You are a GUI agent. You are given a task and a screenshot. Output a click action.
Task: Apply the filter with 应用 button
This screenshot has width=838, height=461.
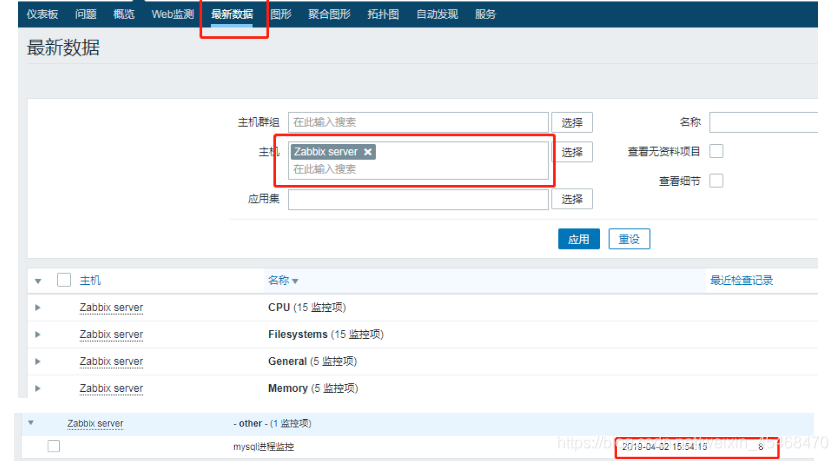tap(579, 239)
